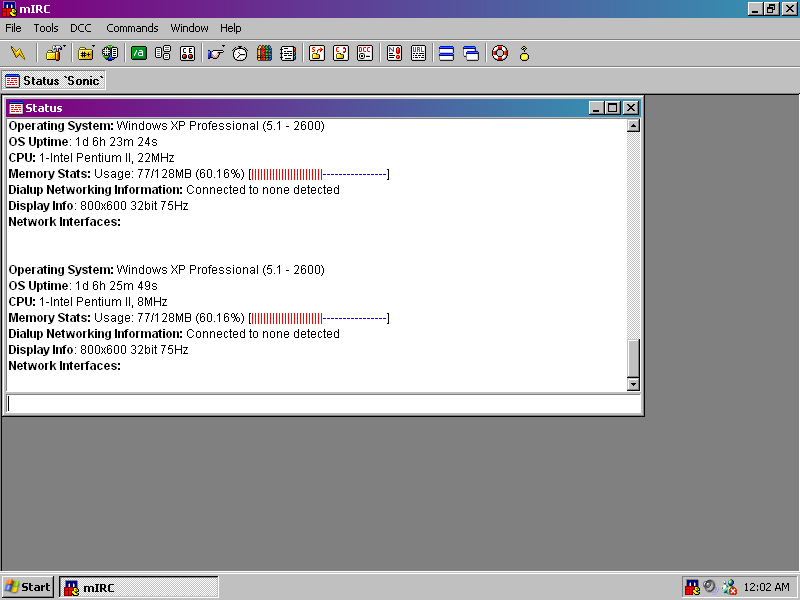
Task: Open the Scripts Editor /a icon
Action: point(139,53)
